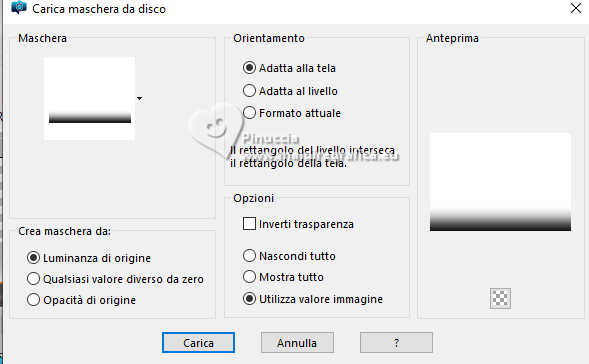Screen dimensions: 589x364
Task: Click the PaintShop Pro app icon in title bar
Action: coord(19,8)
